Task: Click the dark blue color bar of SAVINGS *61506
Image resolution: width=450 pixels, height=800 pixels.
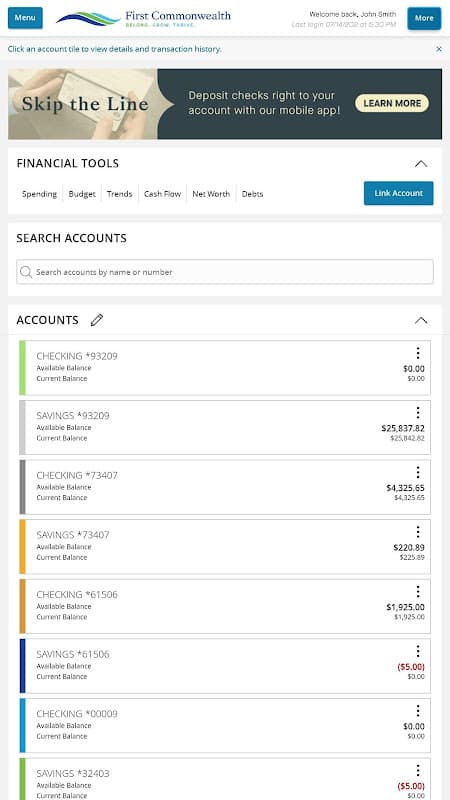Action: (x=22, y=666)
